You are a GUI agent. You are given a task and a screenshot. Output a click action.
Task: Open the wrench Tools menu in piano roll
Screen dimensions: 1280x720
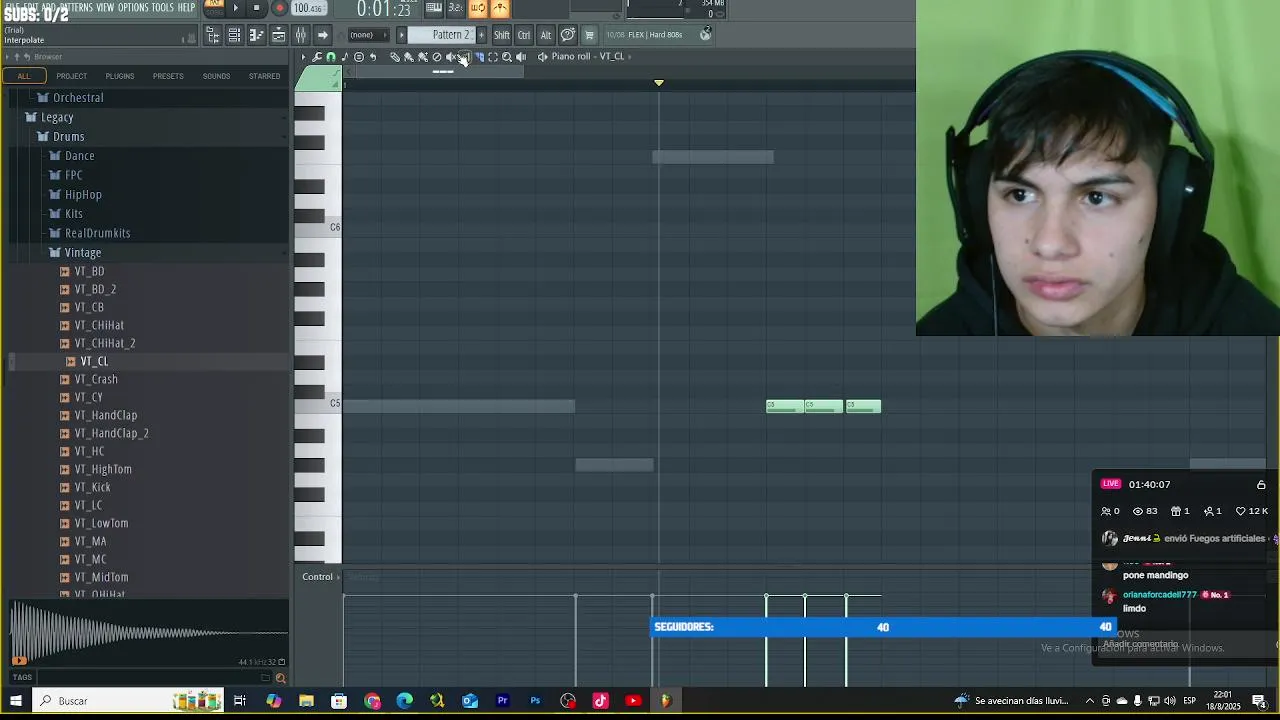[317, 57]
